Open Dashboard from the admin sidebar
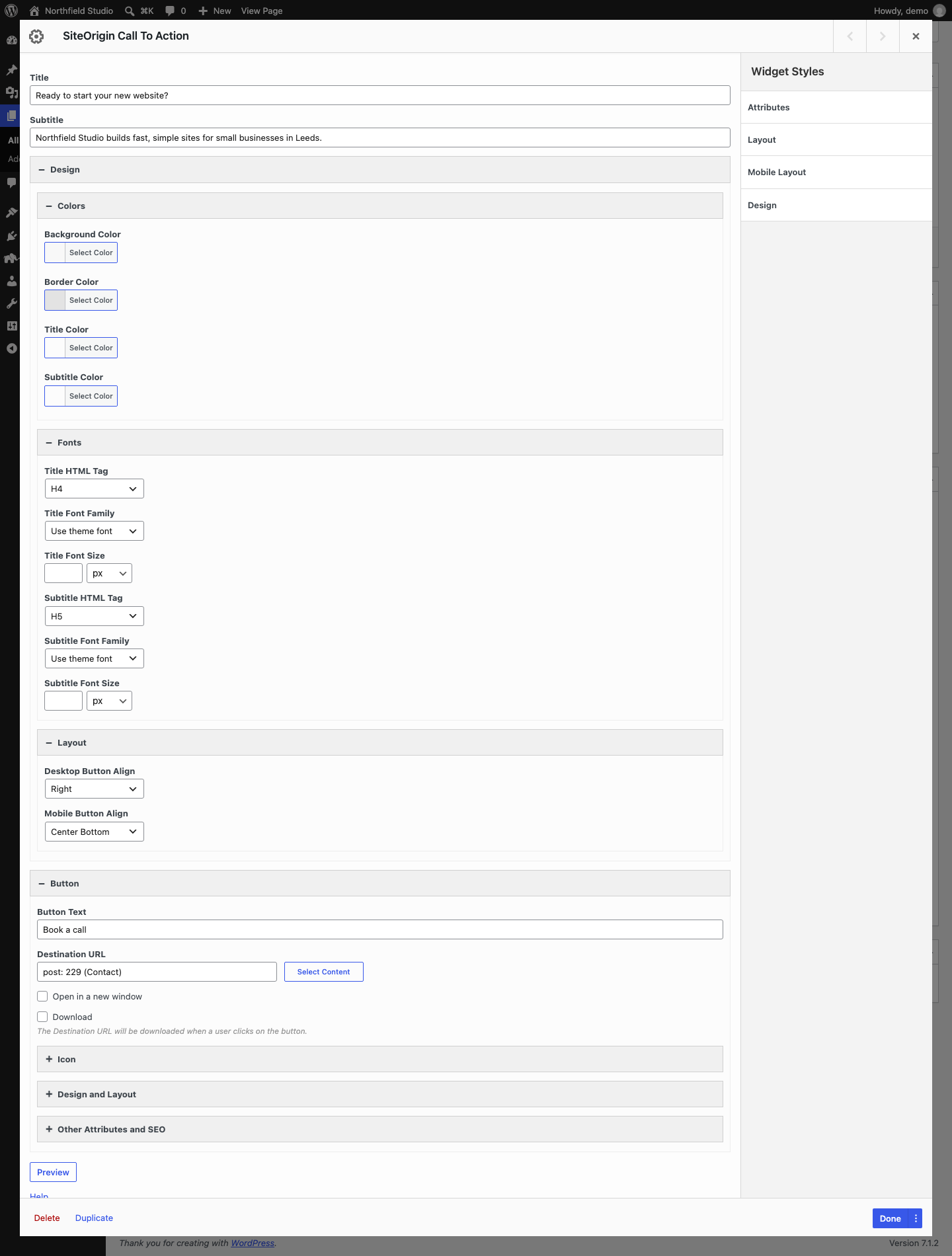The height and width of the screenshot is (1256, 952). [11, 40]
